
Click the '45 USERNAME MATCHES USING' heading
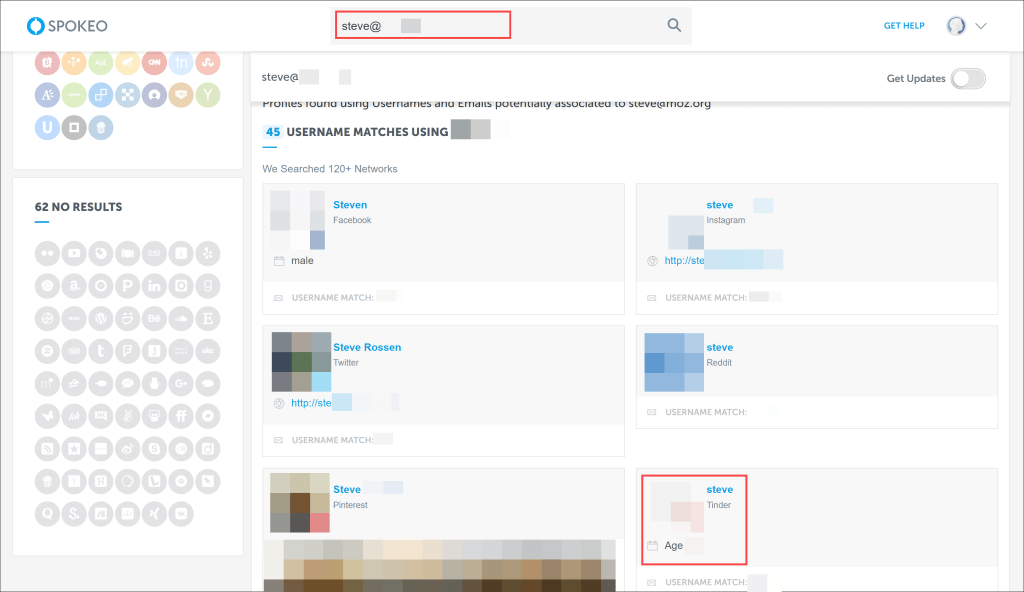tap(356, 131)
